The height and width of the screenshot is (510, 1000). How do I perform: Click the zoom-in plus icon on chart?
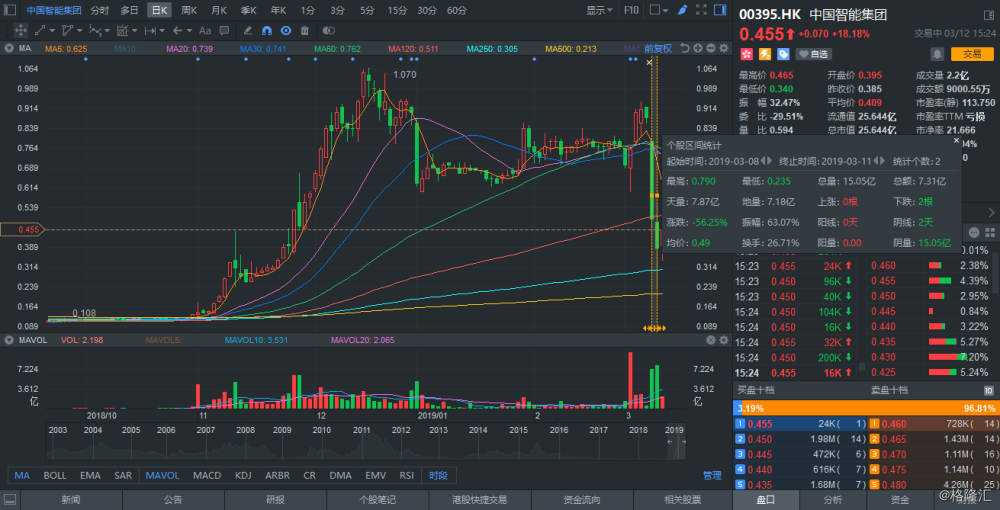click(x=698, y=48)
